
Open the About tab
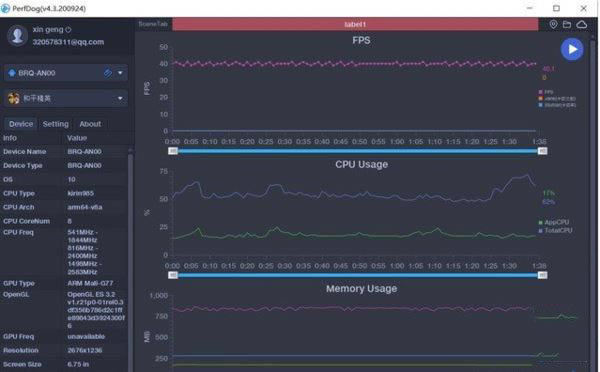point(90,124)
